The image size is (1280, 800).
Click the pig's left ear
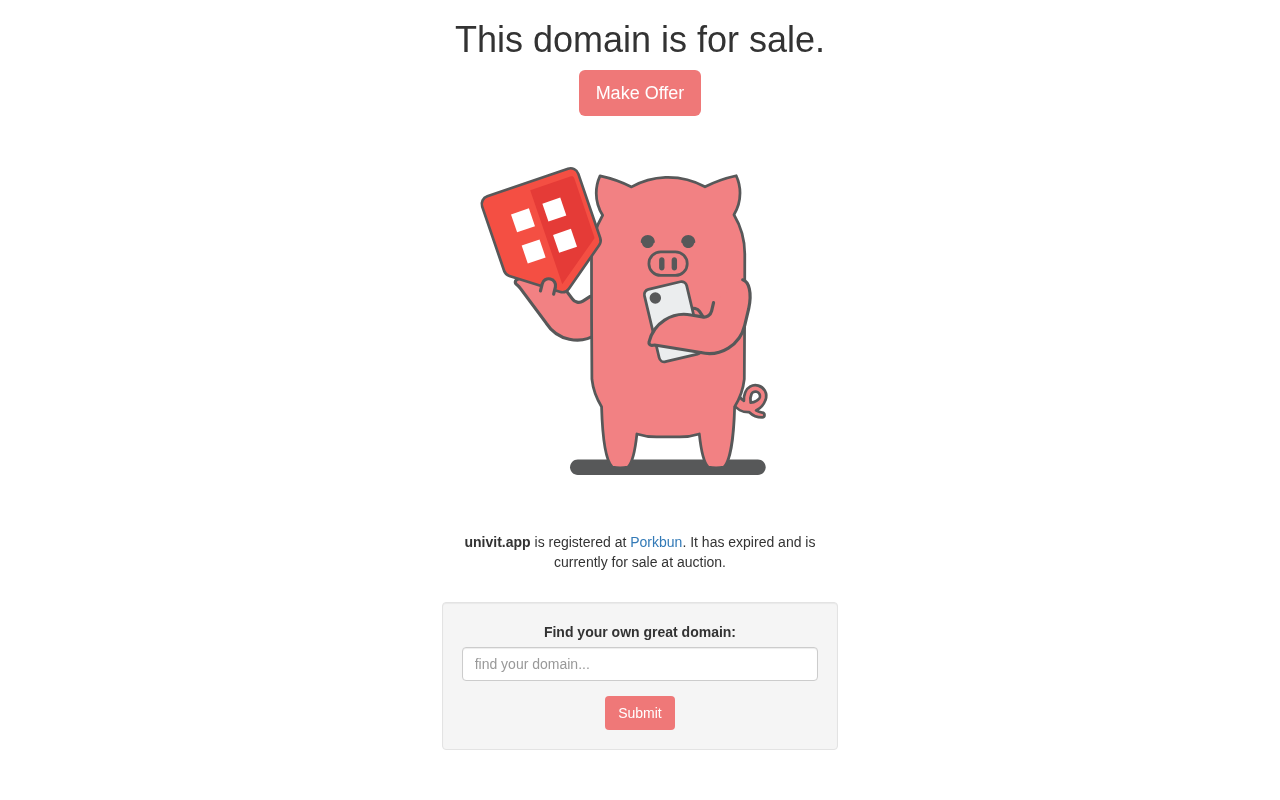[610, 196]
